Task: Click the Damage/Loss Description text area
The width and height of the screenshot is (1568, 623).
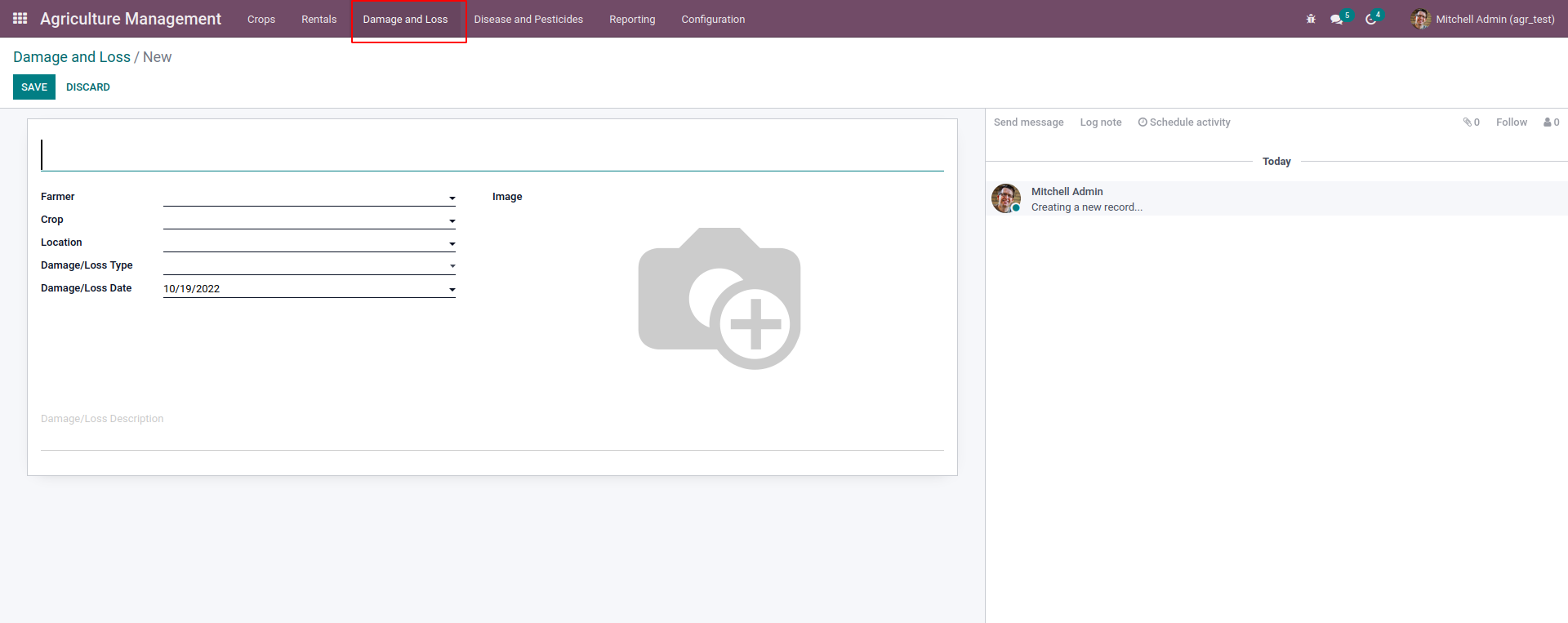Action: [x=492, y=429]
